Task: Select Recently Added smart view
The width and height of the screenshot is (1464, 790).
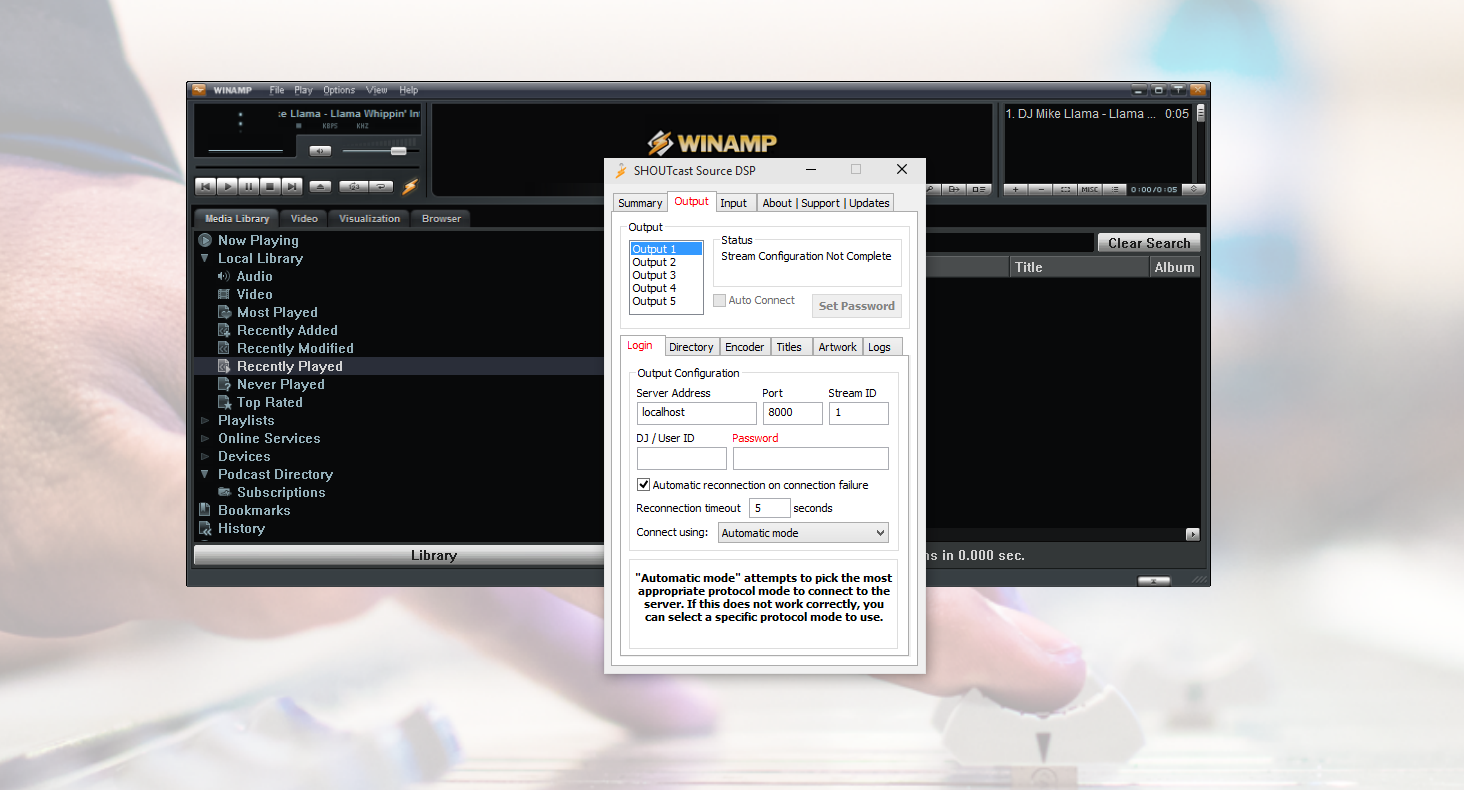Action: (287, 330)
